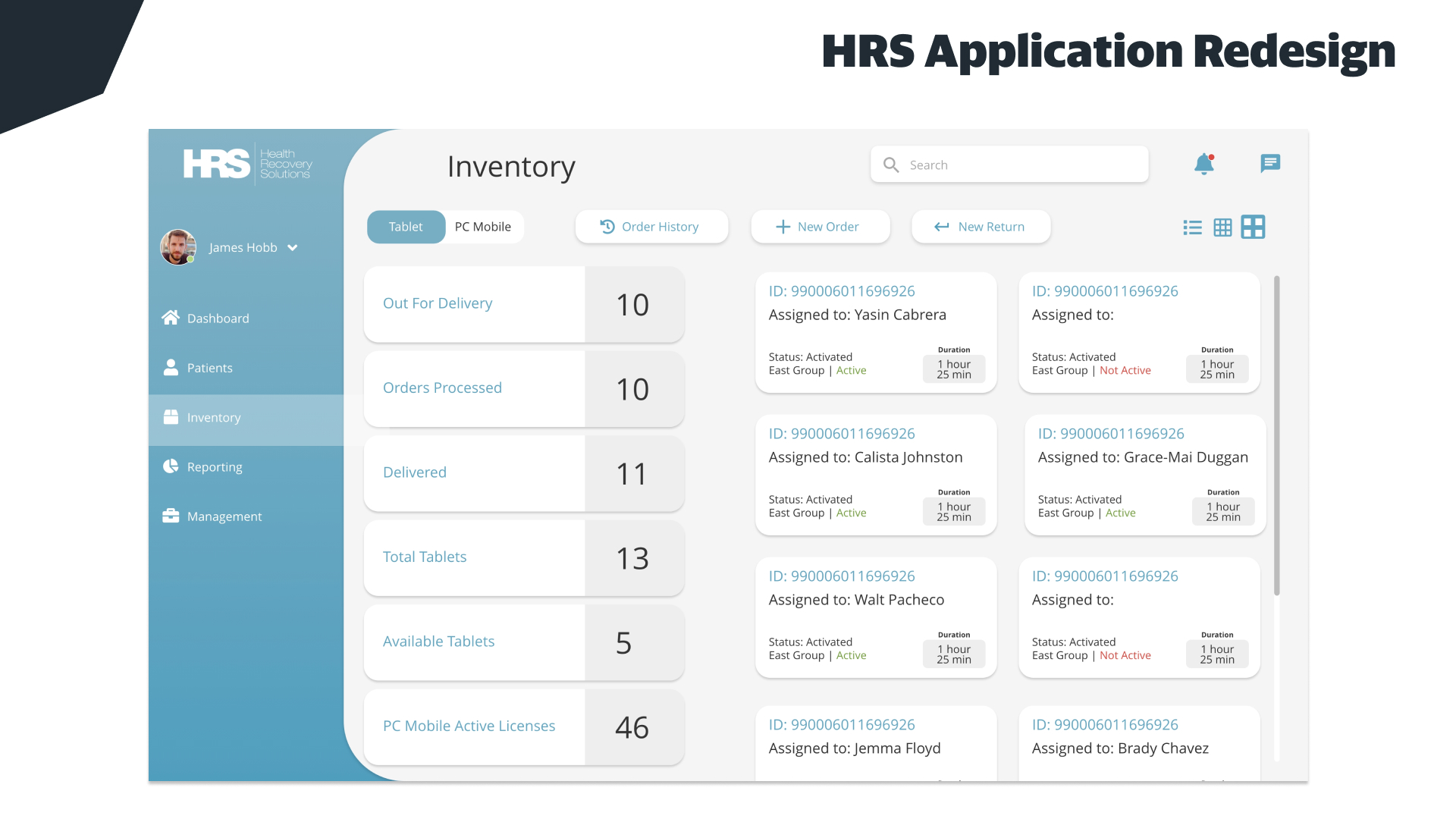Open the messages chat icon
The image size is (1456, 819).
point(1269,164)
